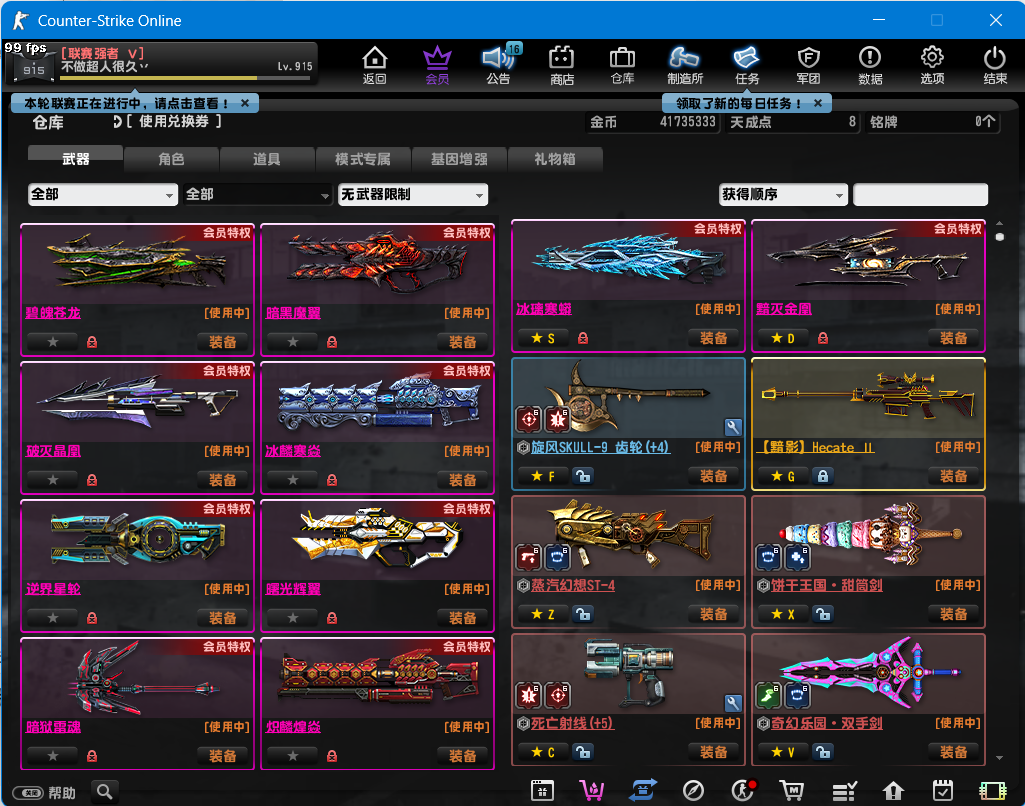Open the second 全部 filter dropdown
The width and height of the screenshot is (1025, 806).
tap(258, 194)
